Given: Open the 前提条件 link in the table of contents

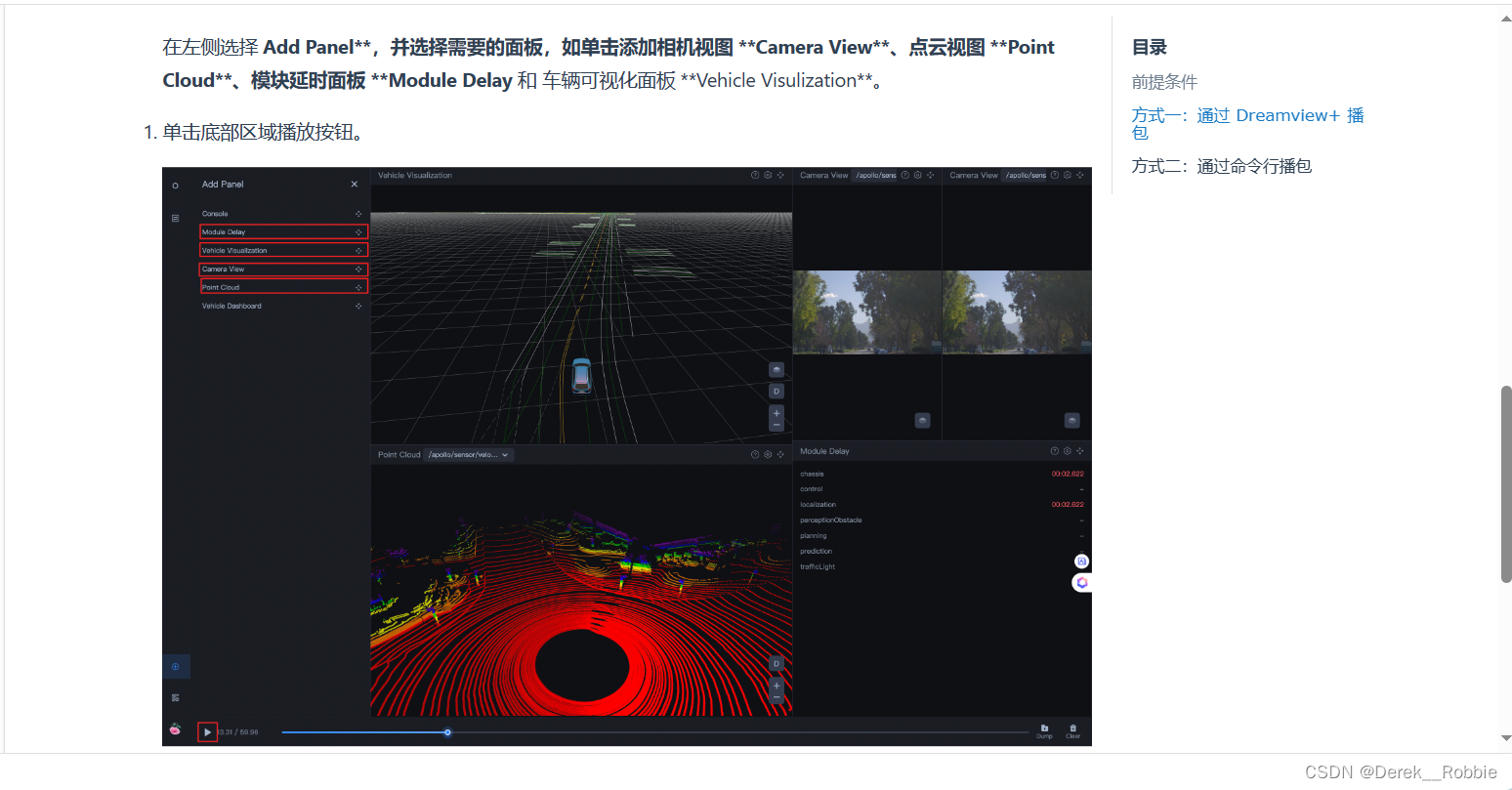Looking at the screenshot, I should [x=1164, y=82].
